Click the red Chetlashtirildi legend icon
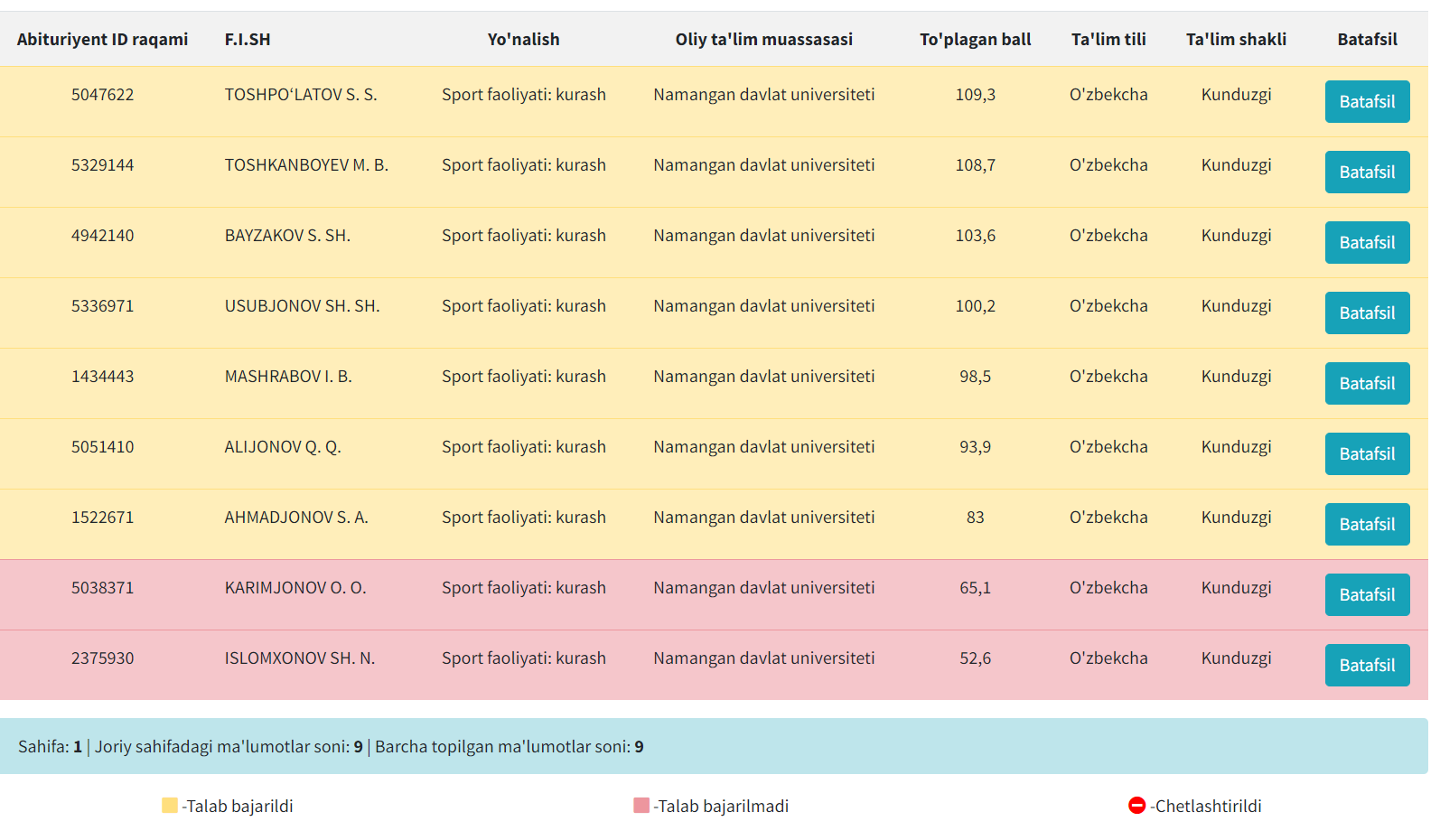Image resolution: width=1440 pixels, height=840 pixels. tap(1136, 806)
